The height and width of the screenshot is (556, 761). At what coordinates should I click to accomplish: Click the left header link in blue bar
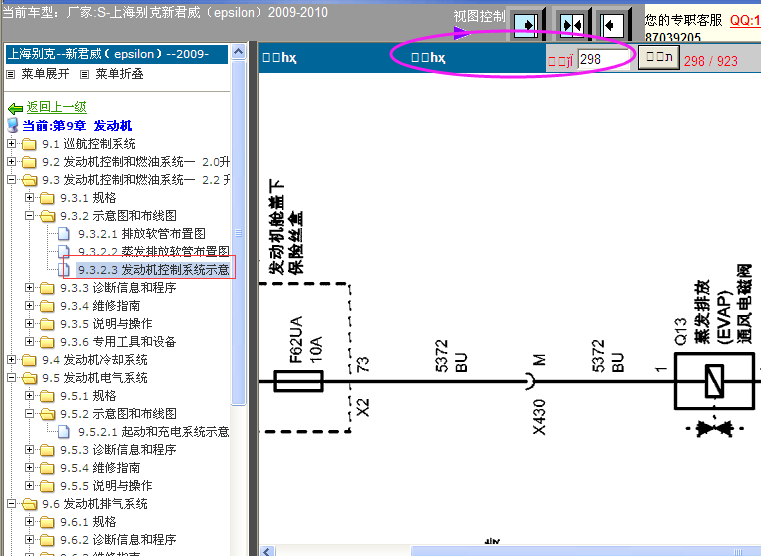[x=279, y=58]
